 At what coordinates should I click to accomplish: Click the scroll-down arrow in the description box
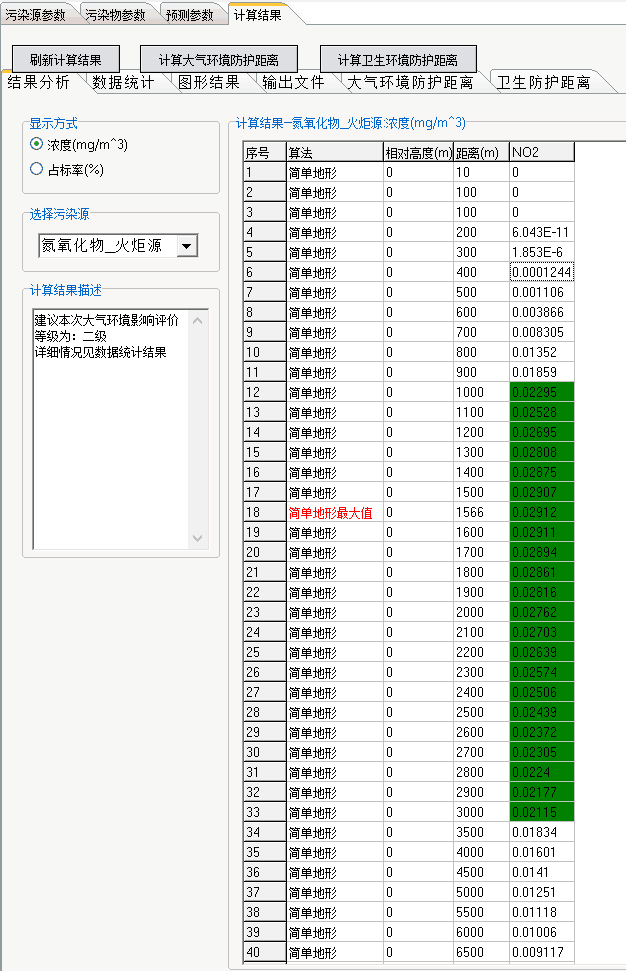tap(198, 538)
